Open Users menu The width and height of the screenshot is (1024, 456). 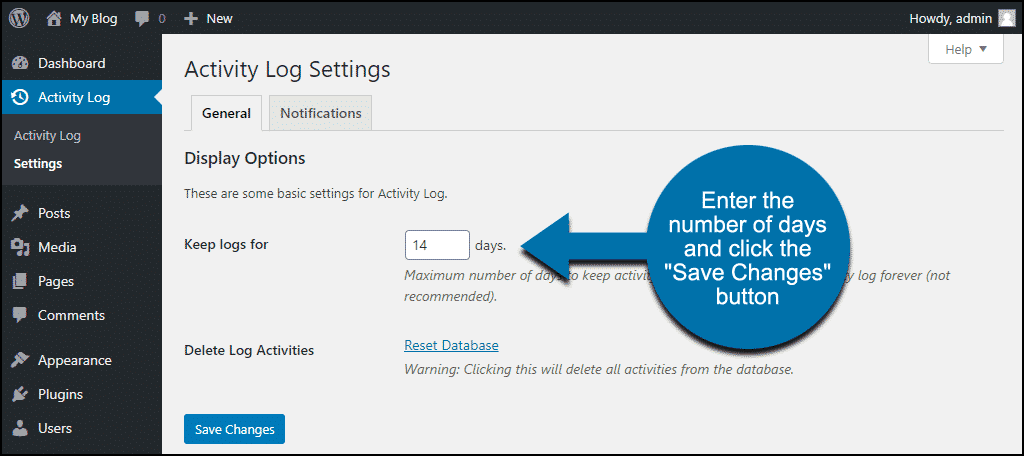coord(81,428)
